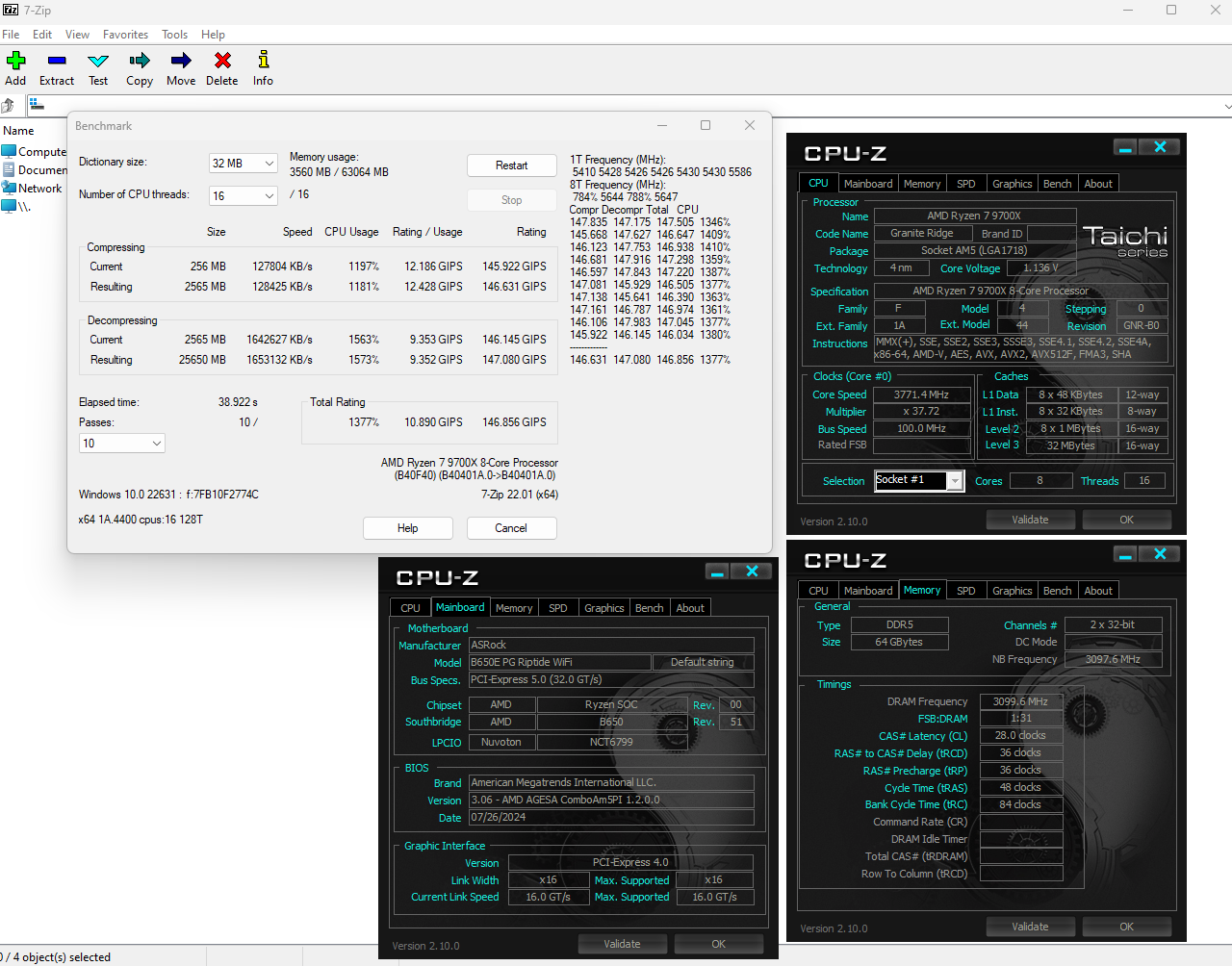Open the Dictionary size dropdown
Image resolution: width=1232 pixels, height=966 pixels.
click(x=244, y=164)
